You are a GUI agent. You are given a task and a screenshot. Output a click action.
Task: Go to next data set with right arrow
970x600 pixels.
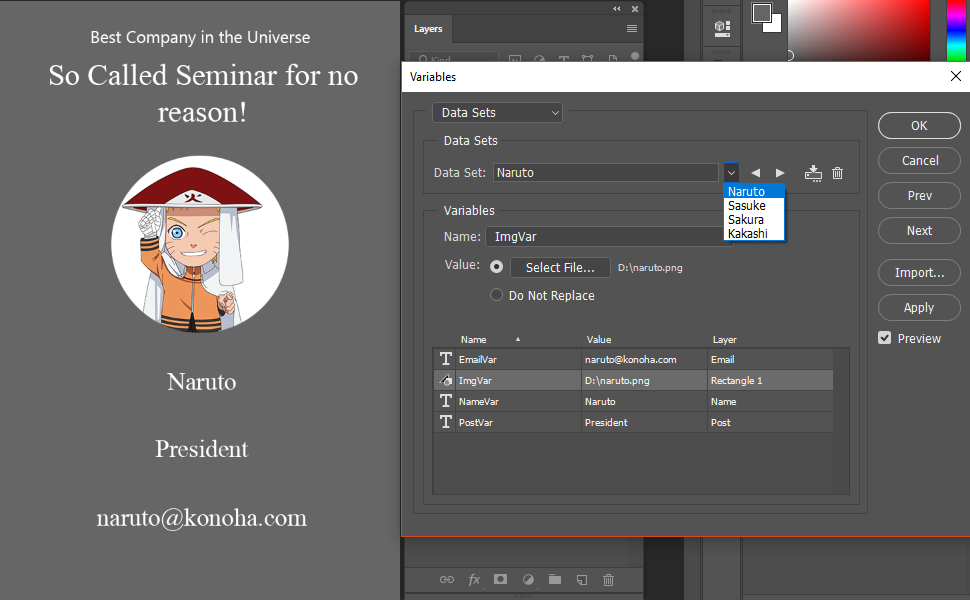(x=780, y=173)
